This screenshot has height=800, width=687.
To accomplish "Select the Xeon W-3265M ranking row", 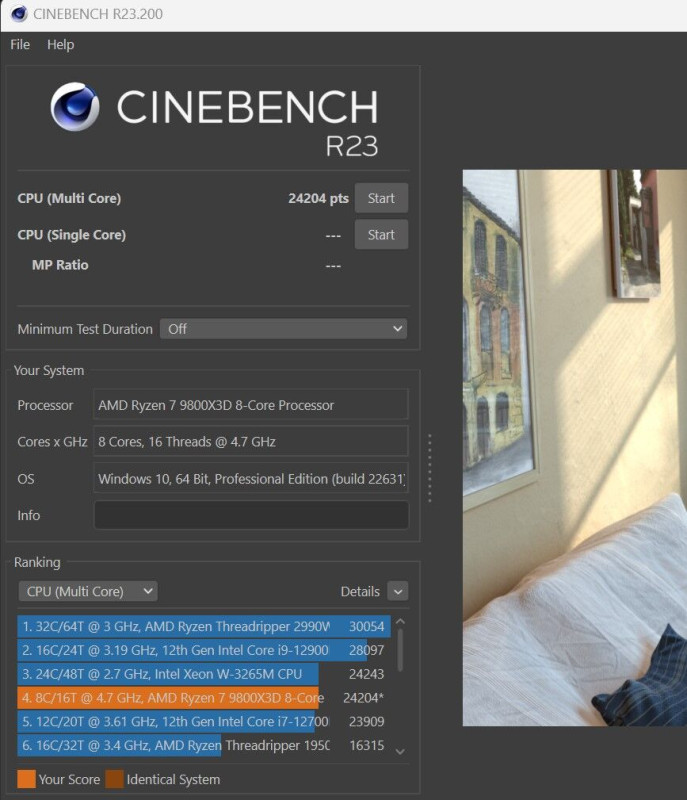I will point(204,674).
